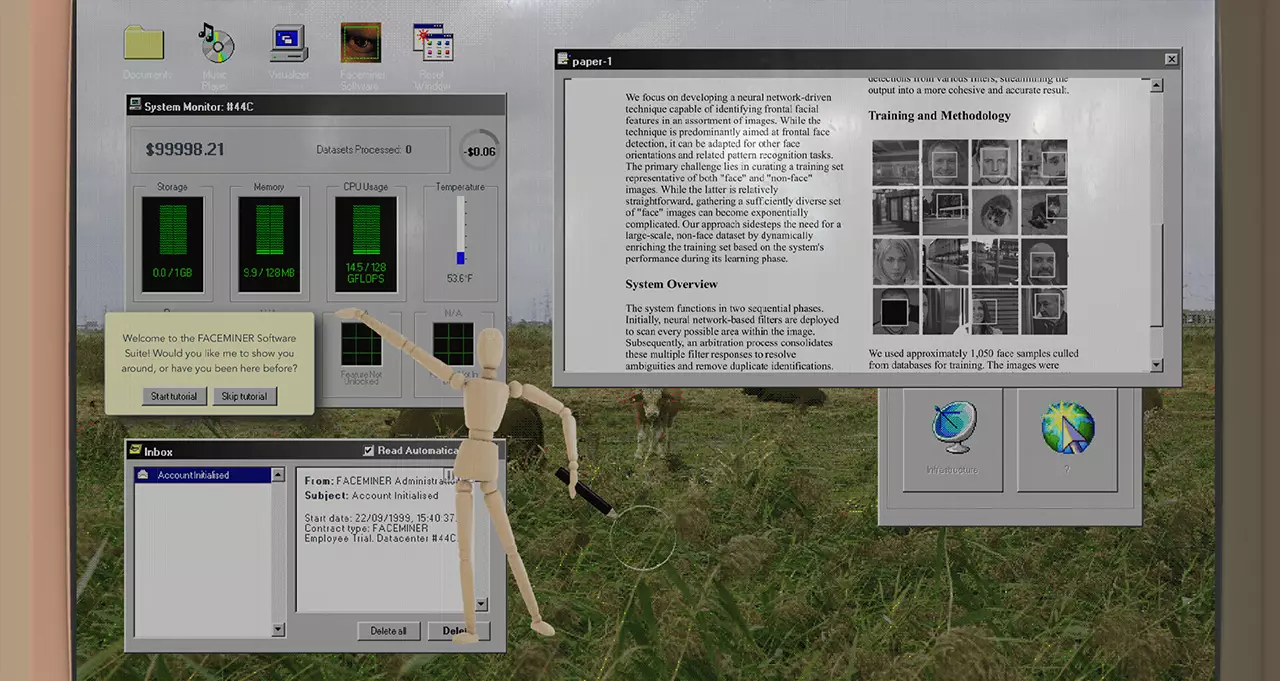
Task: Open the Infrastructure satellite dish icon
Action: click(952, 430)
